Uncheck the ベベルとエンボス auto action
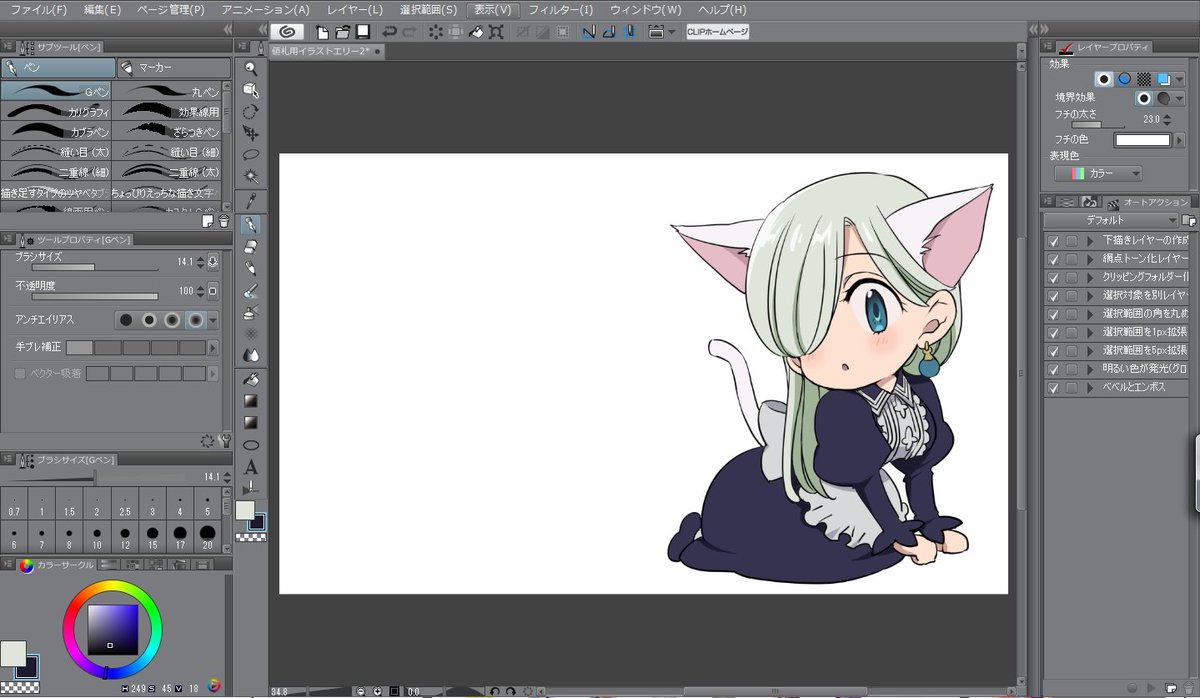Image resolution: width=1200 pixels, height=698 pixels. [x=1053, y=387]
